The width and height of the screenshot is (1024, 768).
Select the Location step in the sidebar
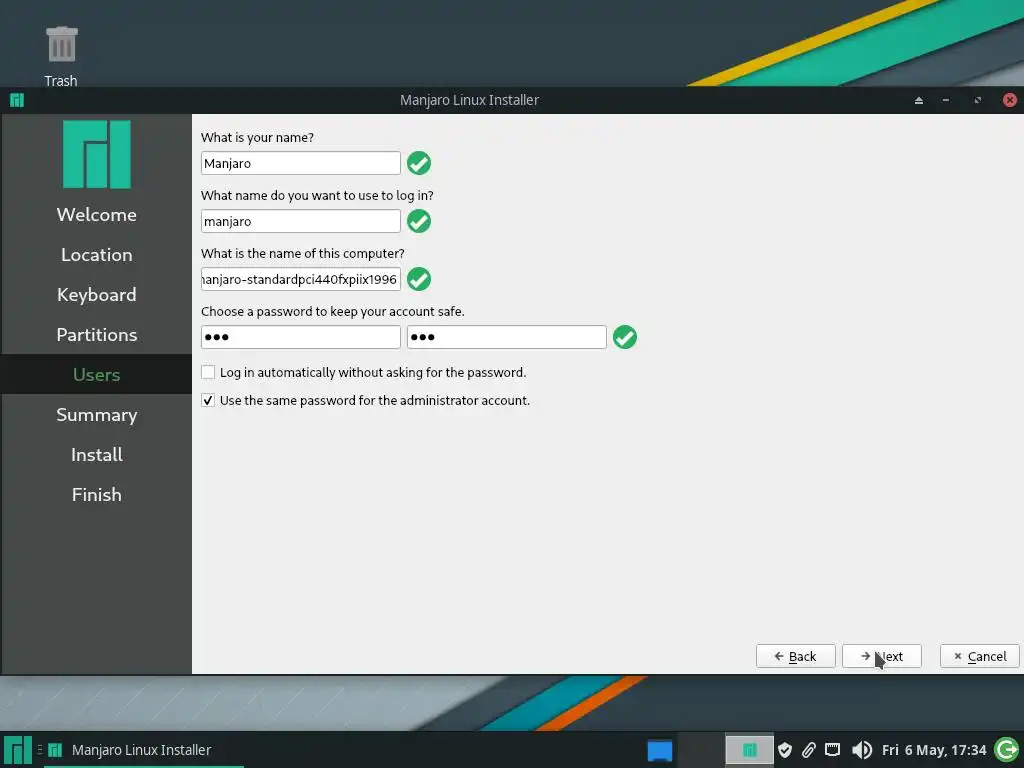pos(97,255)
